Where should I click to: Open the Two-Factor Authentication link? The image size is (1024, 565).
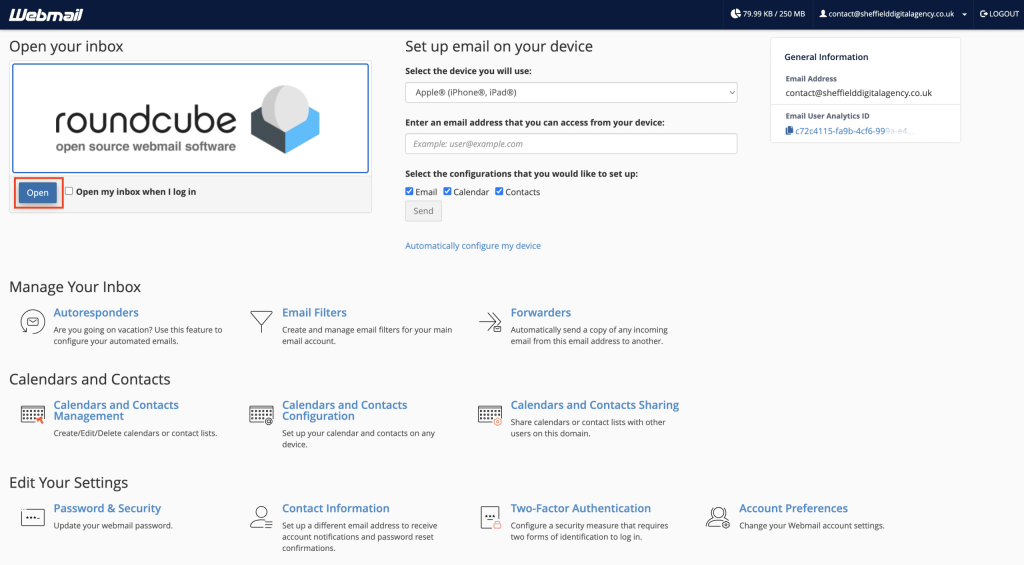pos(581,508)
